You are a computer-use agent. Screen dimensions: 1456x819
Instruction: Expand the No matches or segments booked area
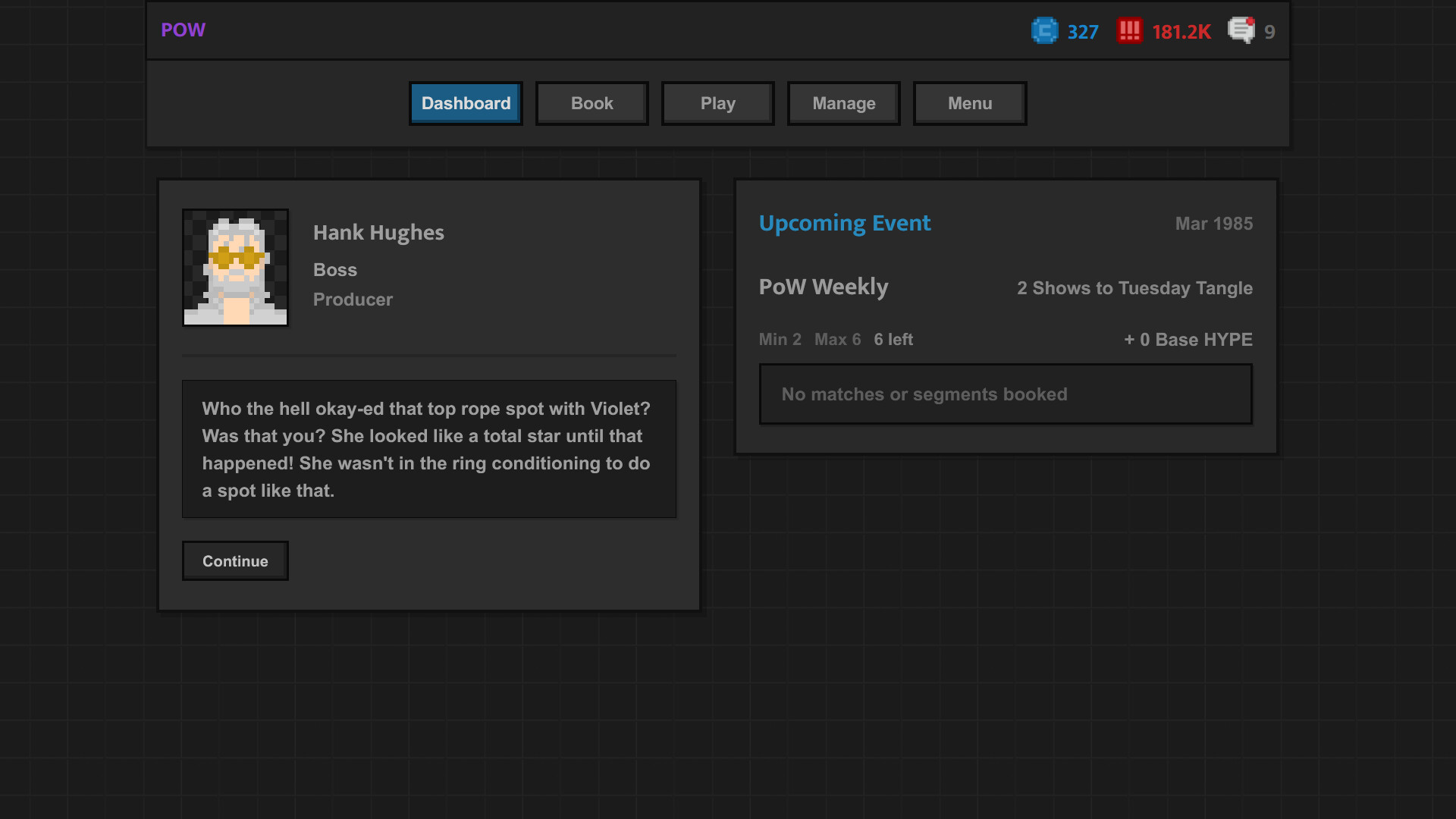coord(1005,393)
